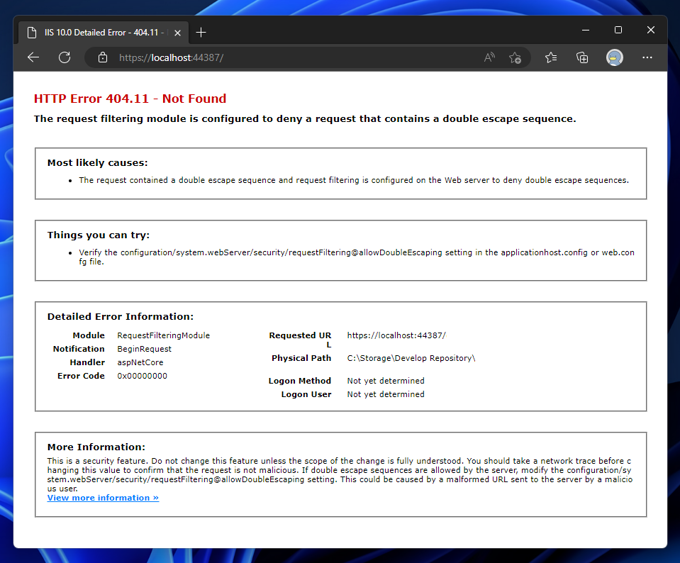Click the Logon User Not yet determined value
Image resolution: width=680 pixels, height=563 pixels.
[386, 394]
